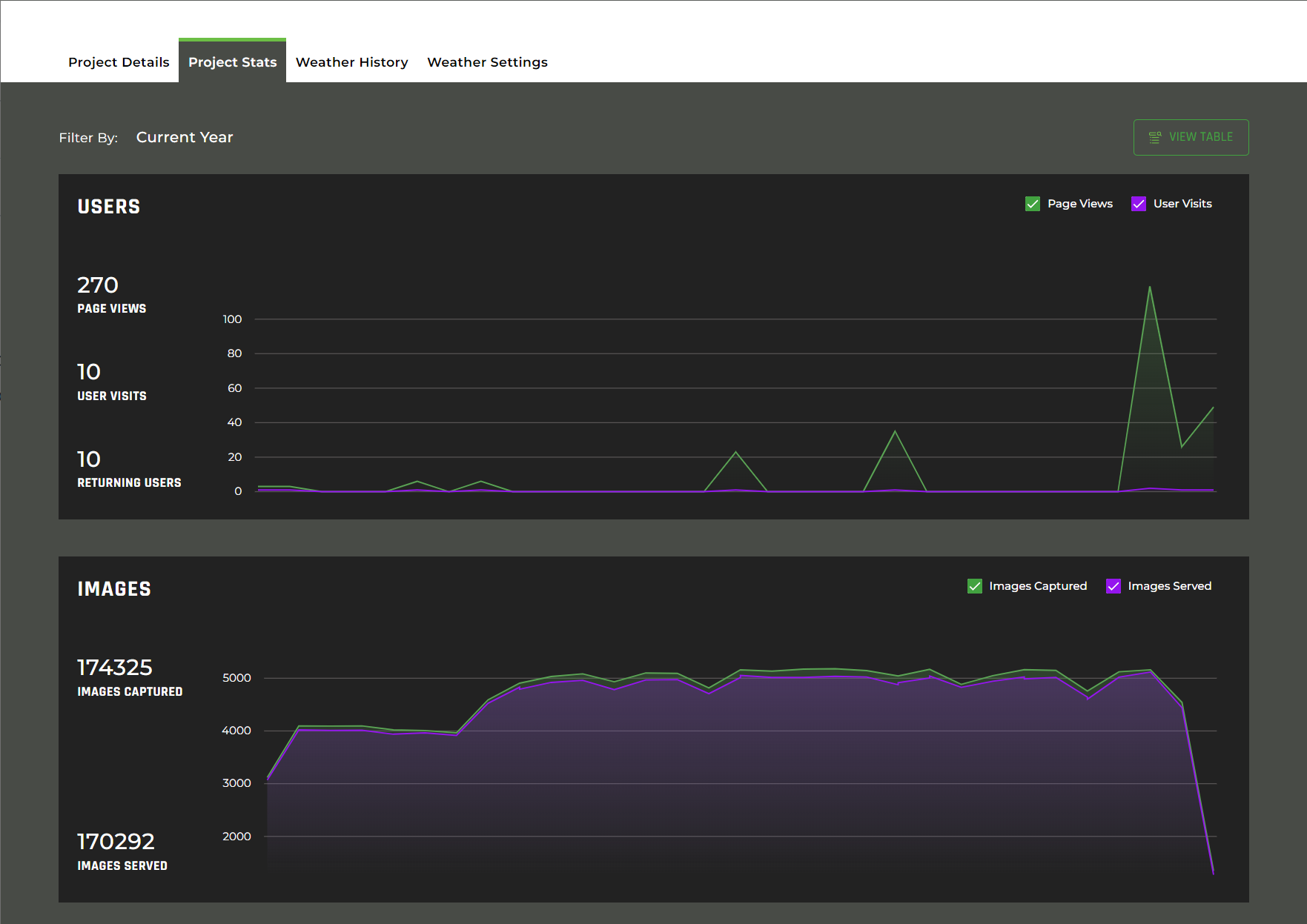Click the 174325 images captured value

pos(115,668)
